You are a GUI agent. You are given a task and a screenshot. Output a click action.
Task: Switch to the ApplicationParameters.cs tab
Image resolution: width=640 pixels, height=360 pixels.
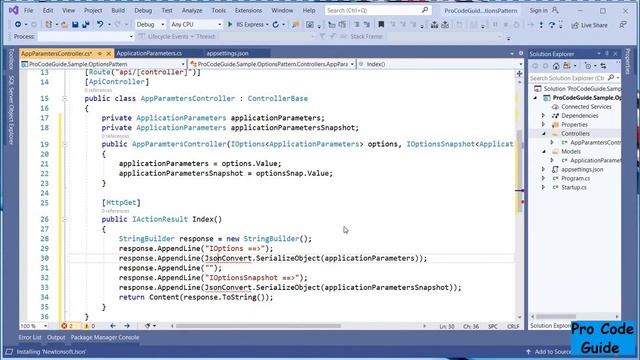point(149,53)
